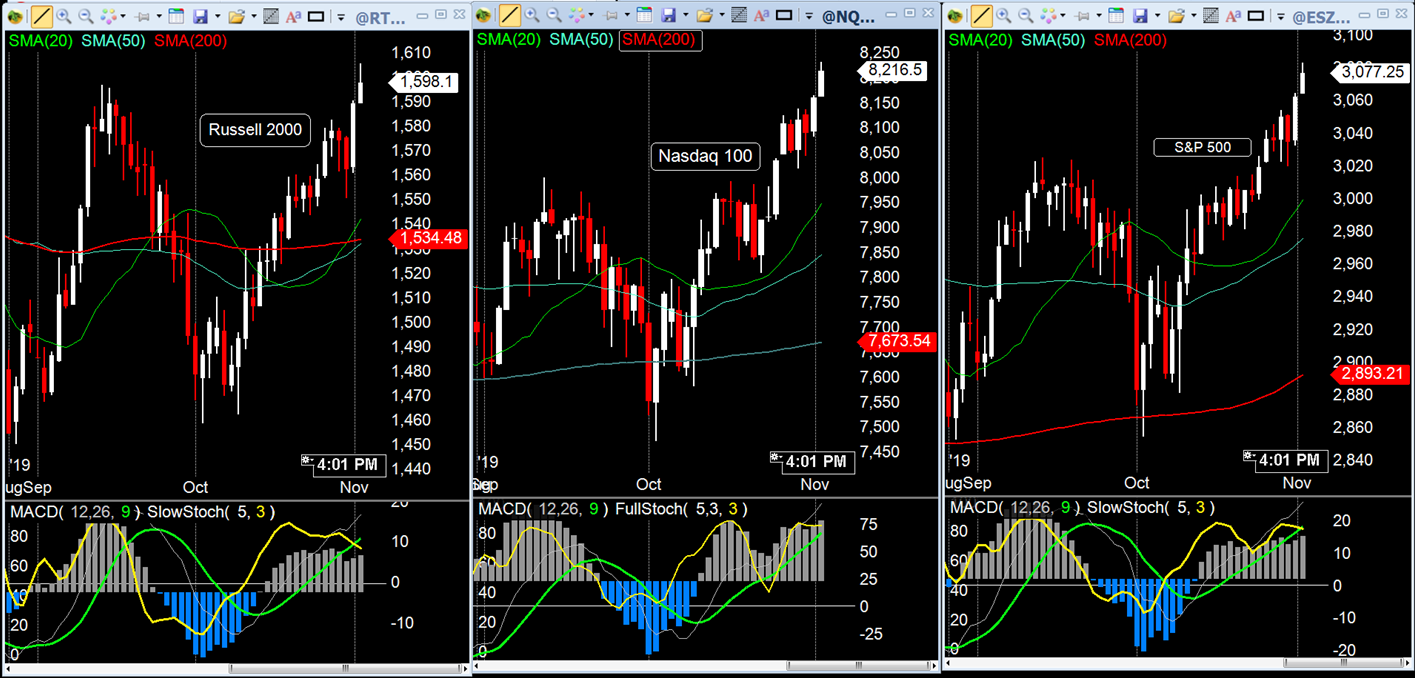Image resolution: width=1422 pixels, height=679 pixels.
Task: Expand the folder dropdown arrow in S&P 500 window
Action: click(1194, 16)
